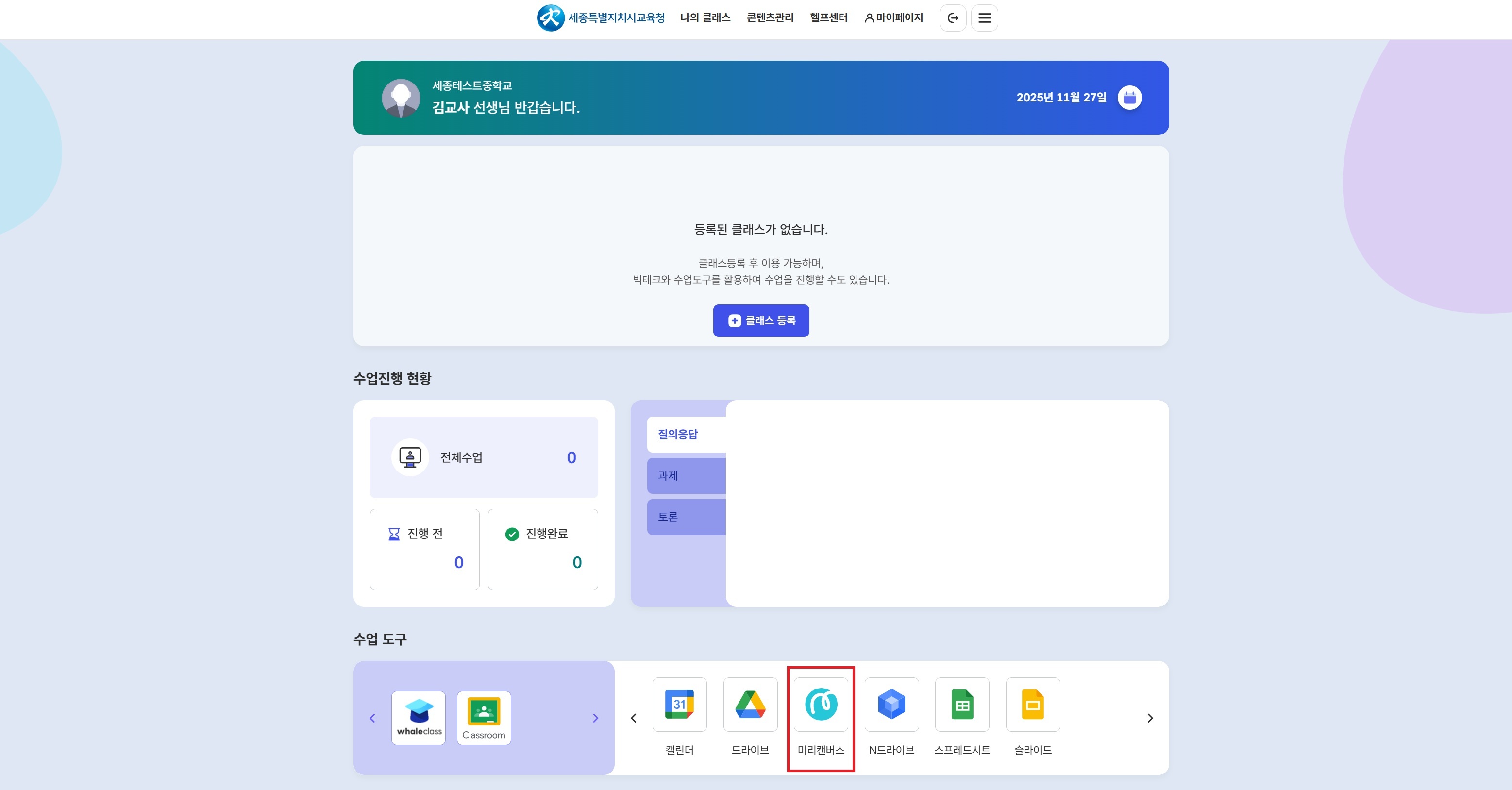Open the Google Drive tool icon

[750, 705]
